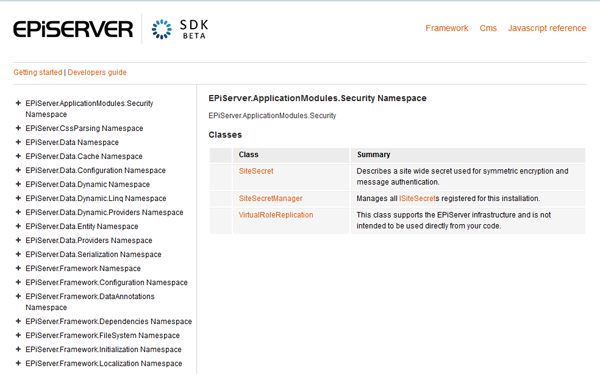
Task: Go to Getting started page
Action: tap(38, 72)
